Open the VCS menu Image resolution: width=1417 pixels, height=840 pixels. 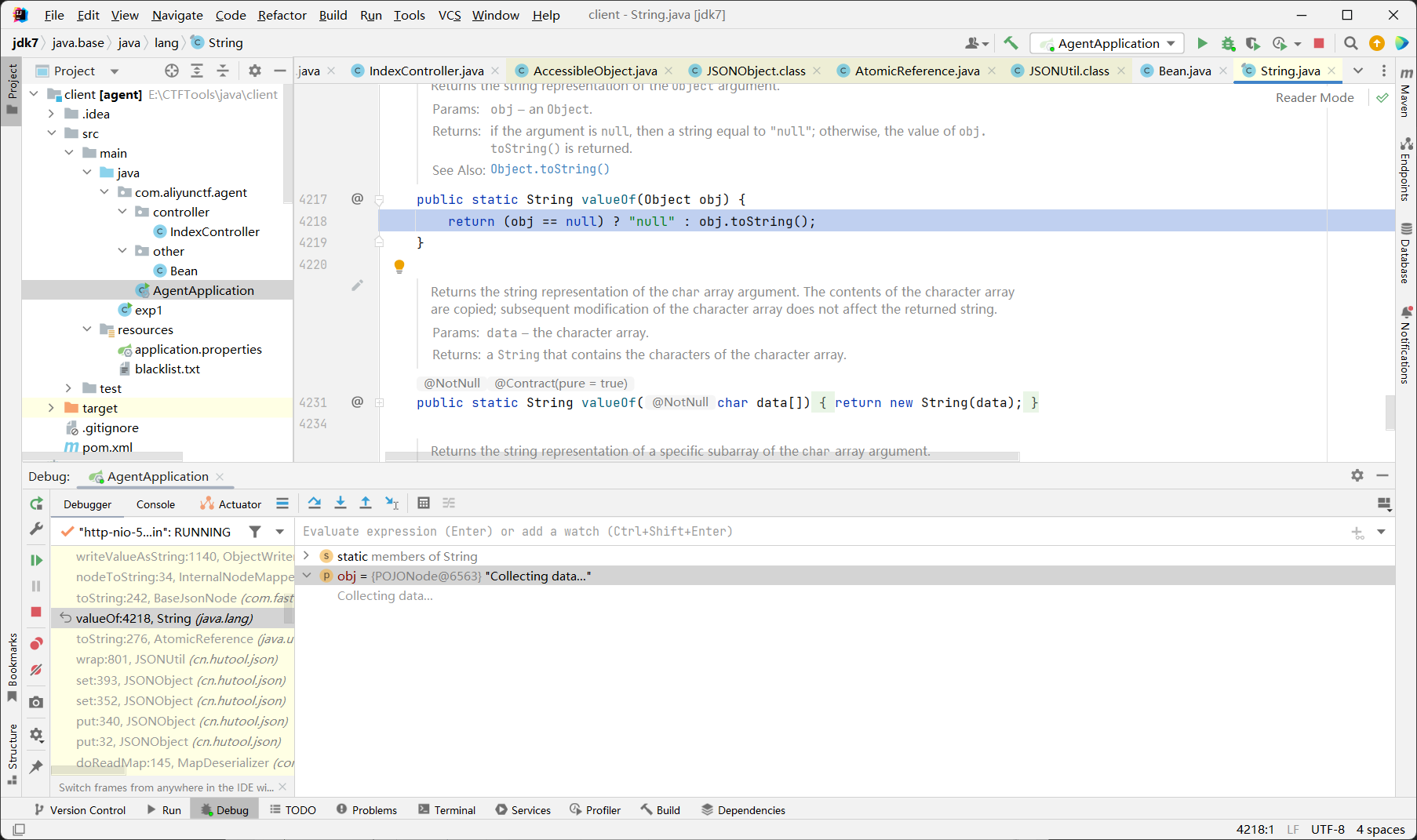450,15
